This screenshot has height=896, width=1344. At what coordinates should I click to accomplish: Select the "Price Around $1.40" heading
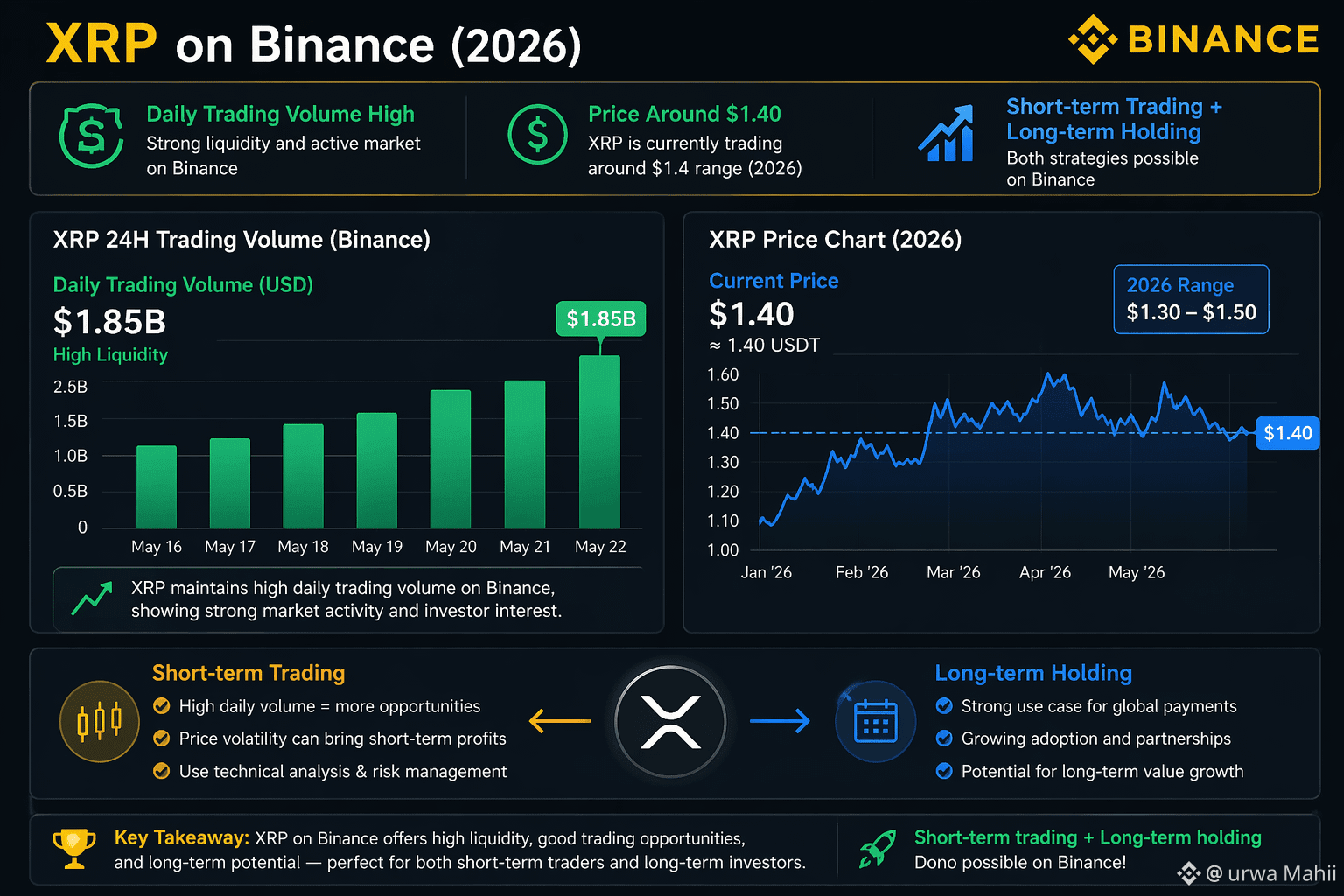click(x=684, y=114)
